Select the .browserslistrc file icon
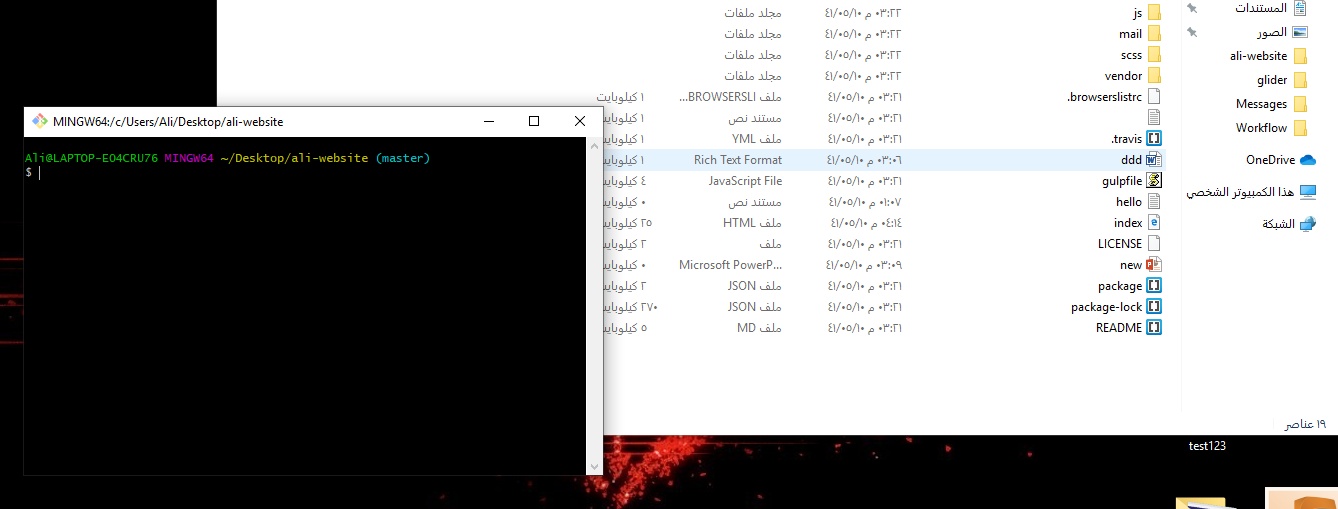1338x509 pixels. point(1154,97)
